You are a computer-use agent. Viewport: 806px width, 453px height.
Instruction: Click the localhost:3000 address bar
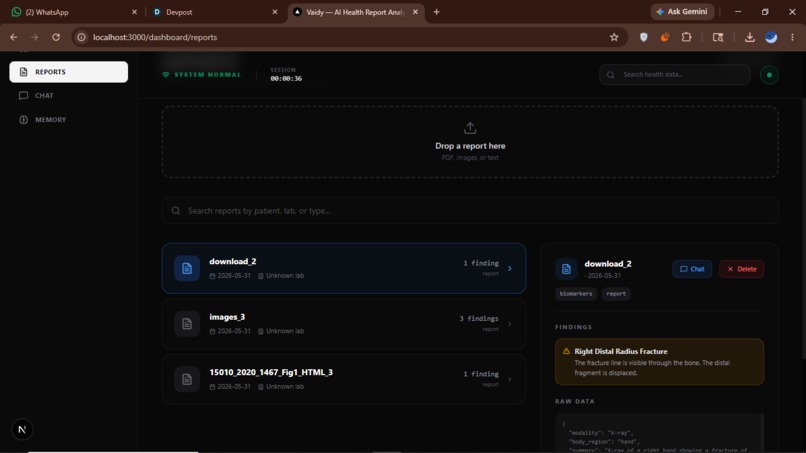click(350, 37)
